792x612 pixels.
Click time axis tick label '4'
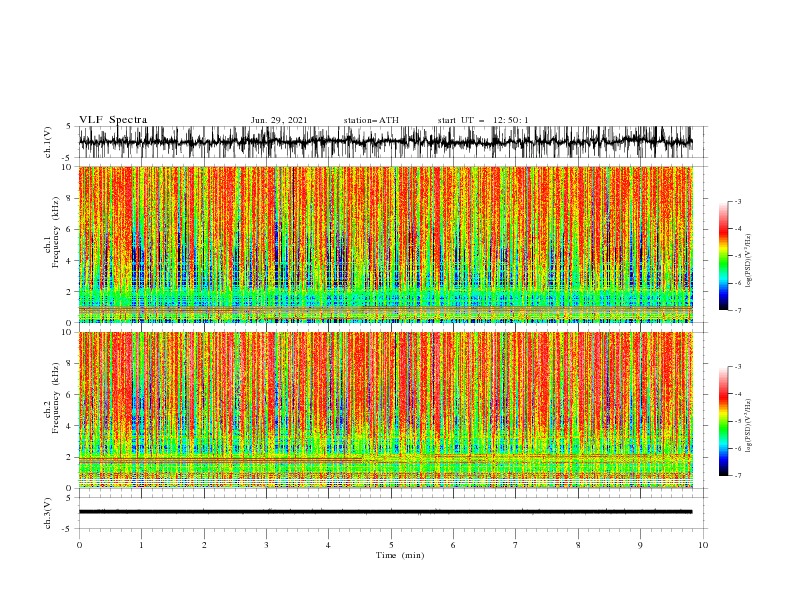coord(328,545)
